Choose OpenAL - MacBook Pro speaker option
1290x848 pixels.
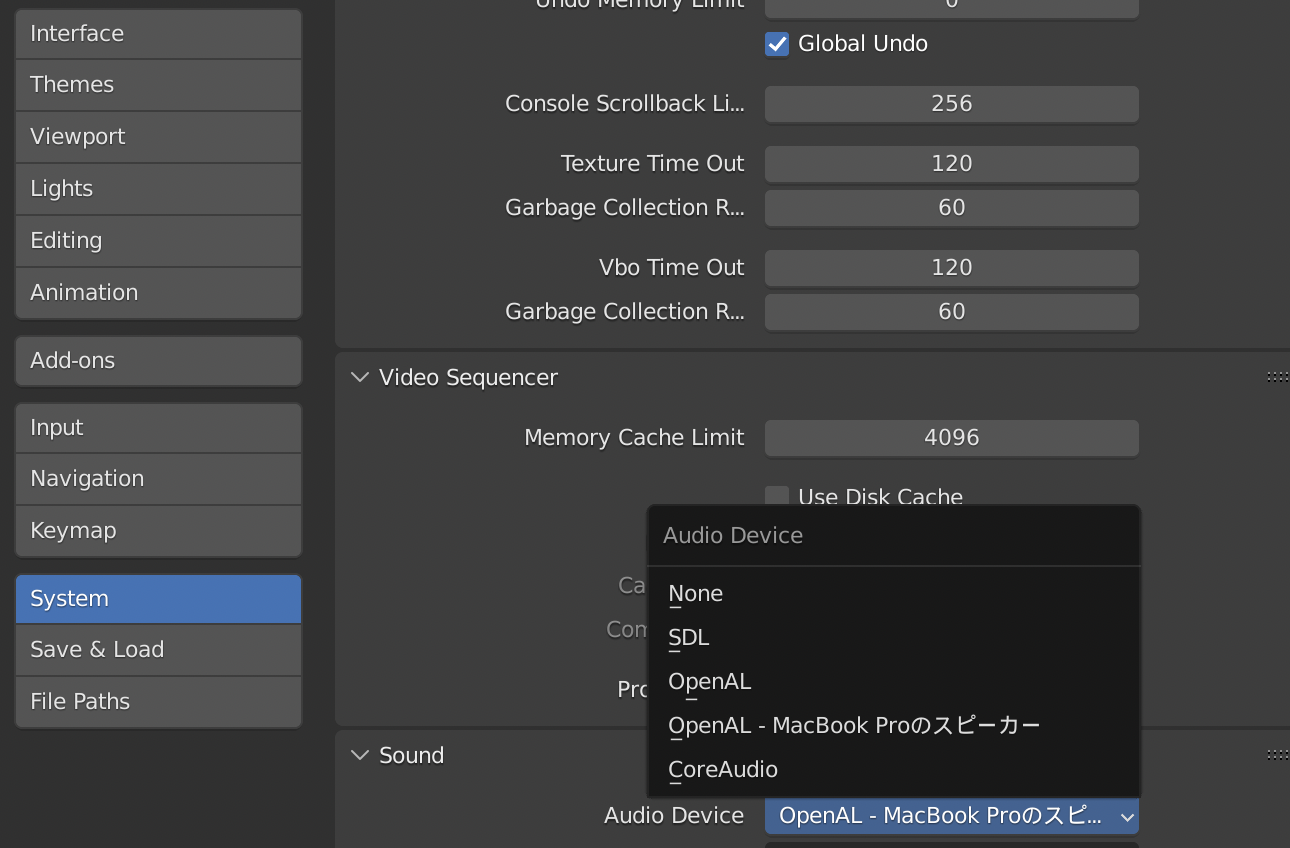click(x=854, y=726)
